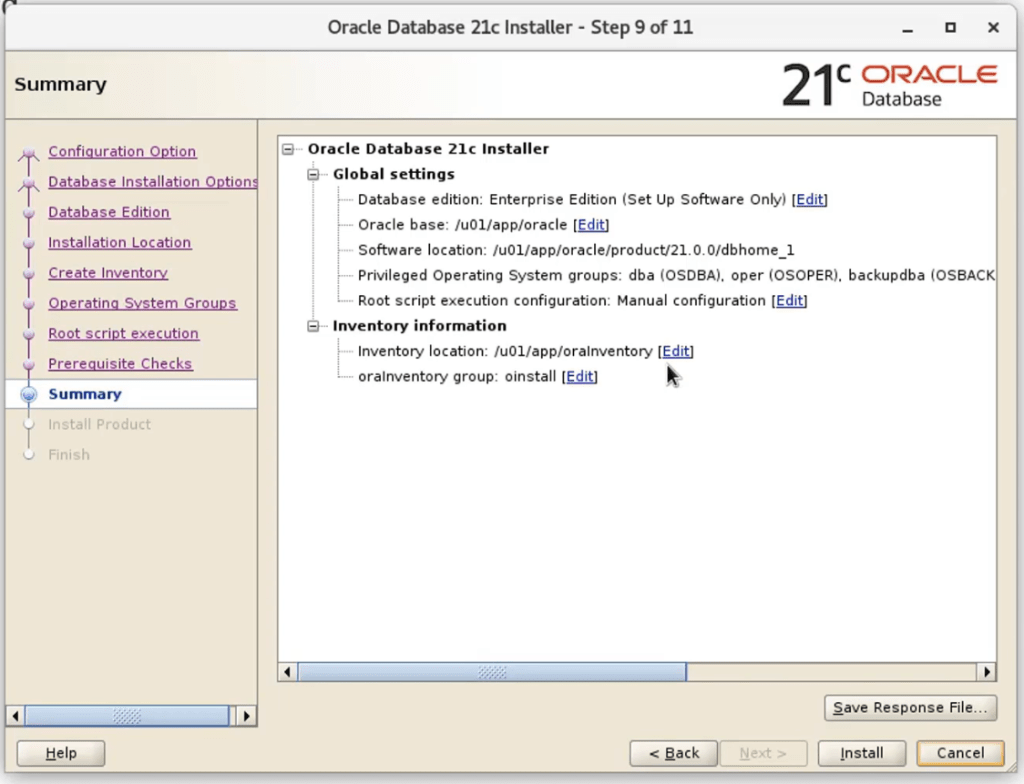Go back to the previous step
Viewport: 1024px width, 784px height.
[673, 753]
